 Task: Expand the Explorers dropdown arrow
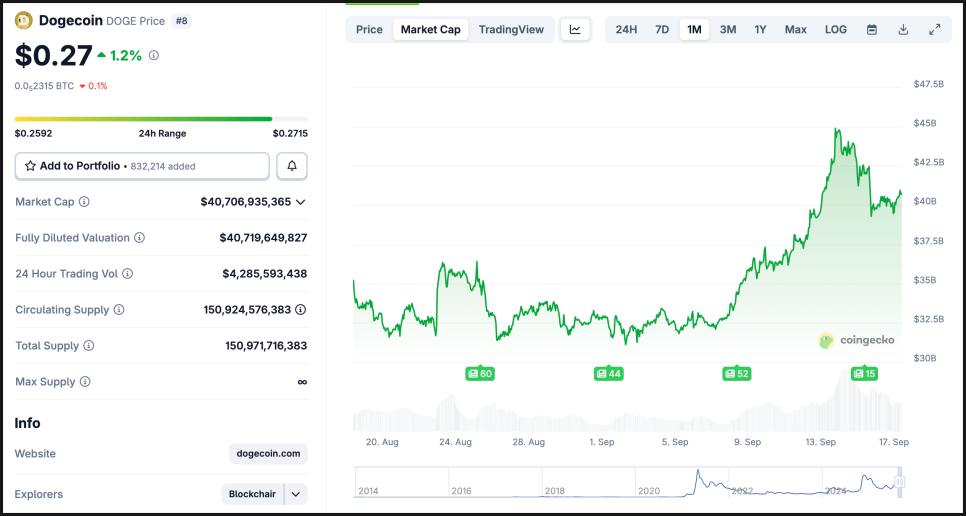tap(296, 494)
